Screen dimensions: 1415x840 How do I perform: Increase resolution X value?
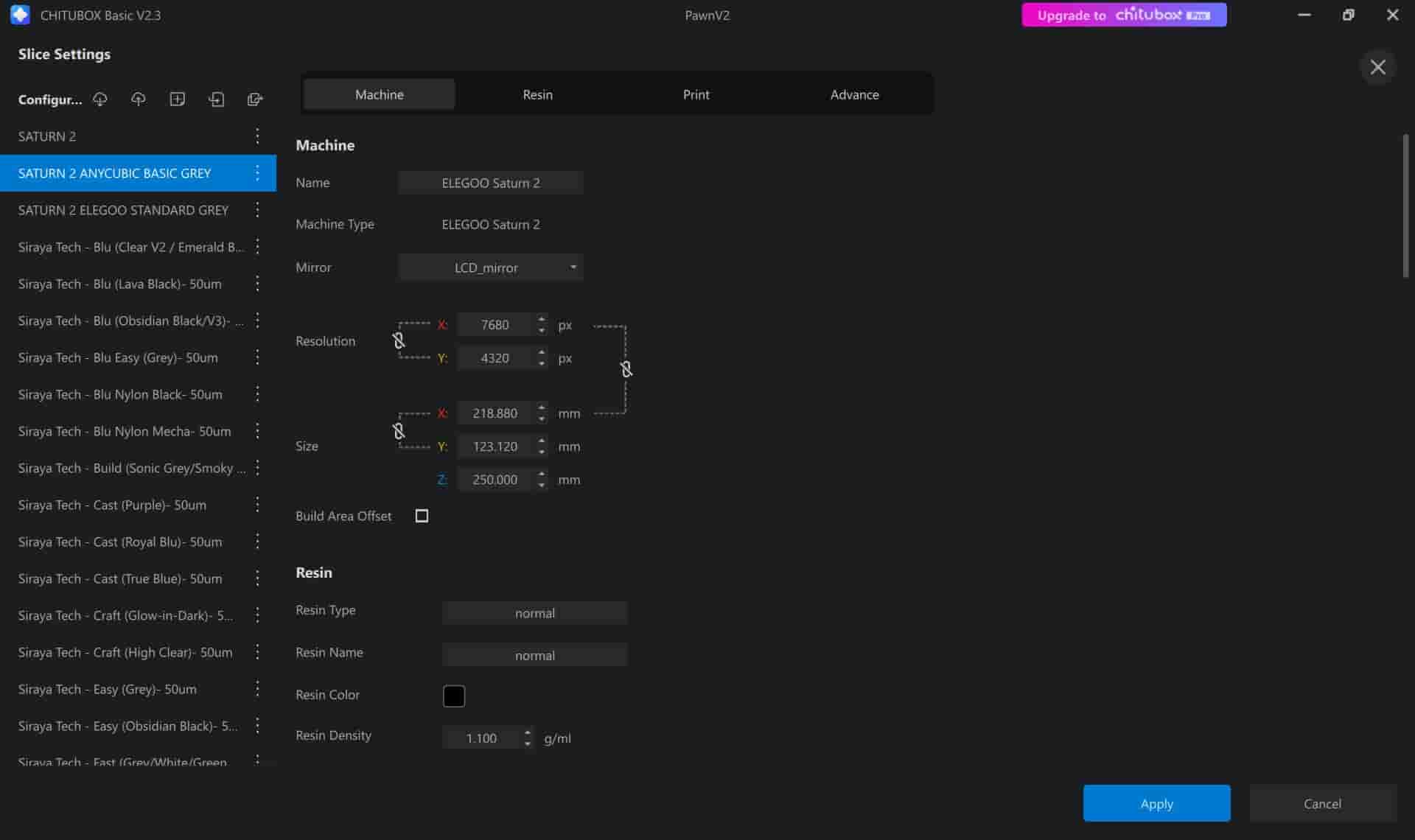[x=542, y=319]
